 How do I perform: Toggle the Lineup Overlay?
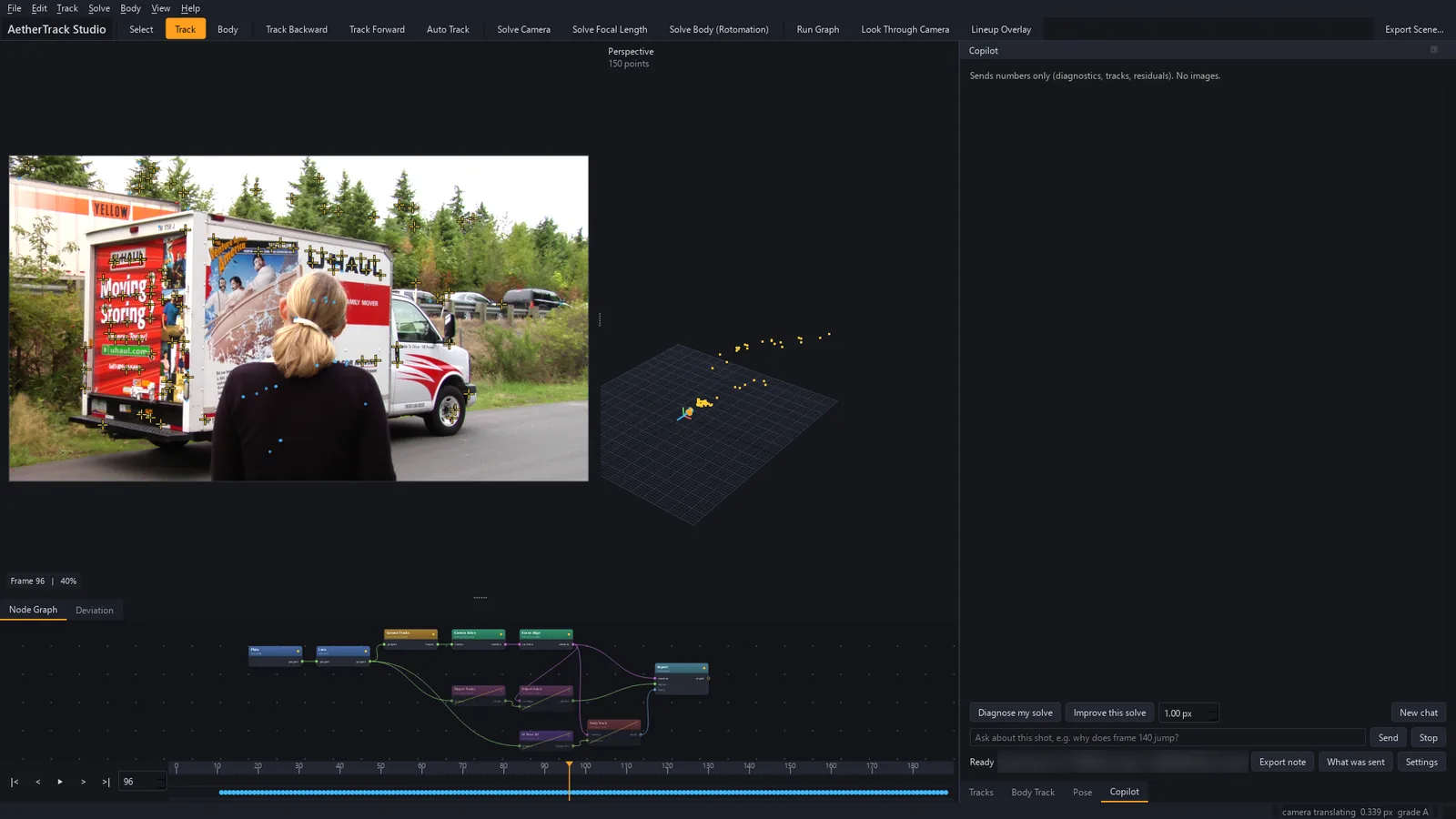(x=1001, y=29)
